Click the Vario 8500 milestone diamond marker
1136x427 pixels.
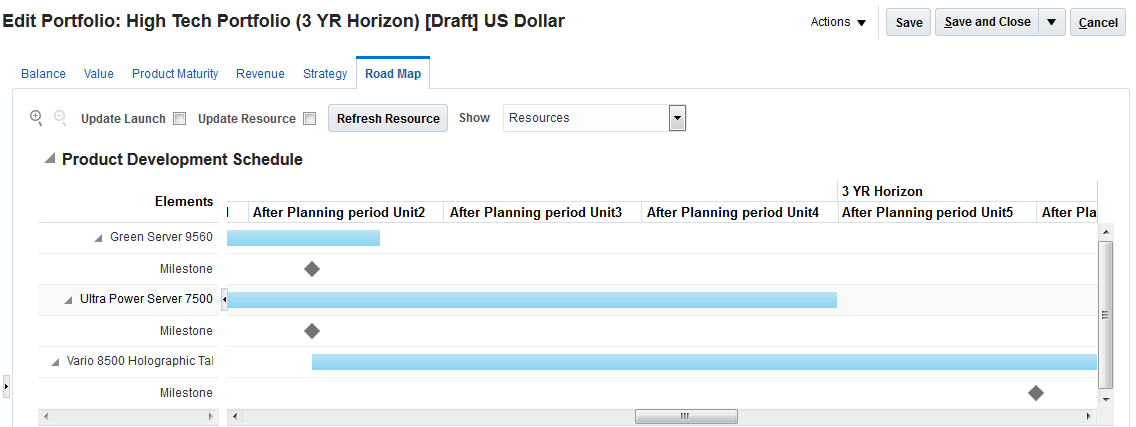1036,393
